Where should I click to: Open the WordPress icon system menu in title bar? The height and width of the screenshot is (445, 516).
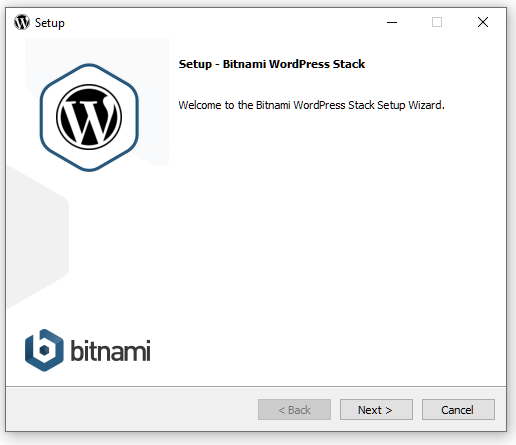pos(22,22)
